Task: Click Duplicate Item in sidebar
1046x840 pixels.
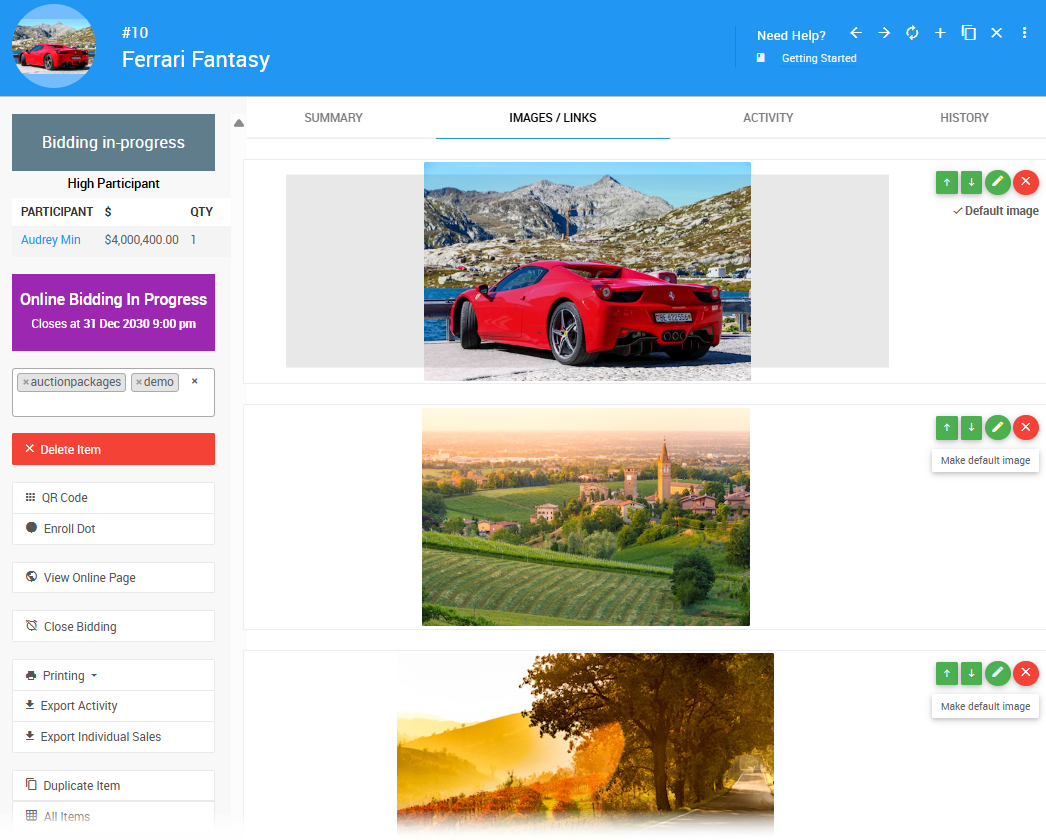Action: click(x=113, y=786)
